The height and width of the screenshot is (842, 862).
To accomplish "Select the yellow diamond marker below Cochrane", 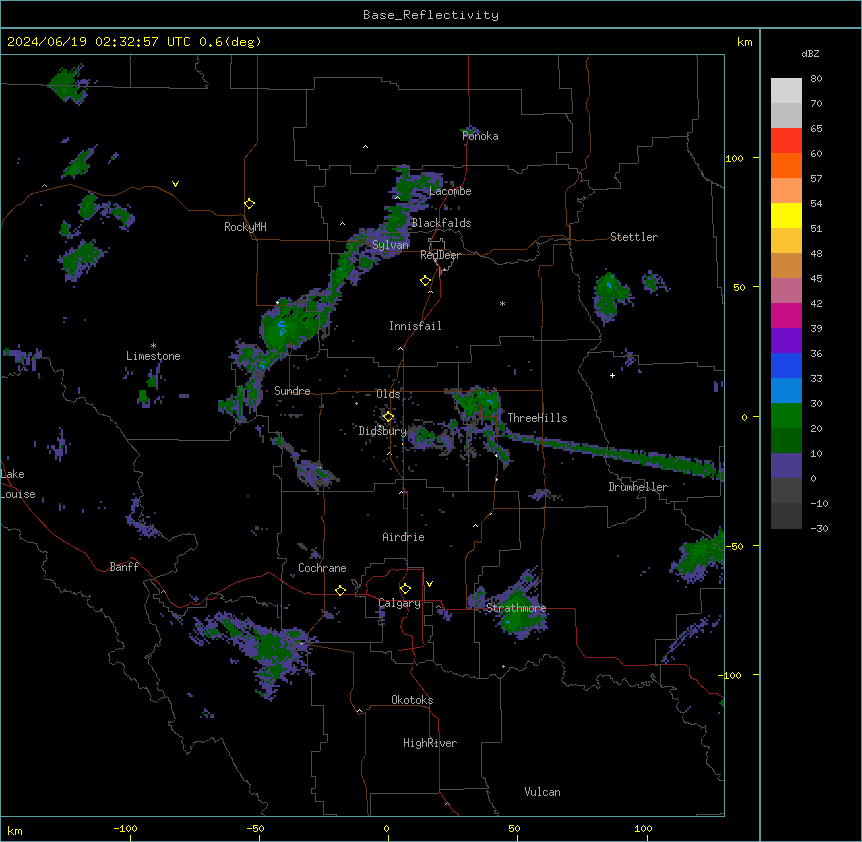I will pos(340,590).
